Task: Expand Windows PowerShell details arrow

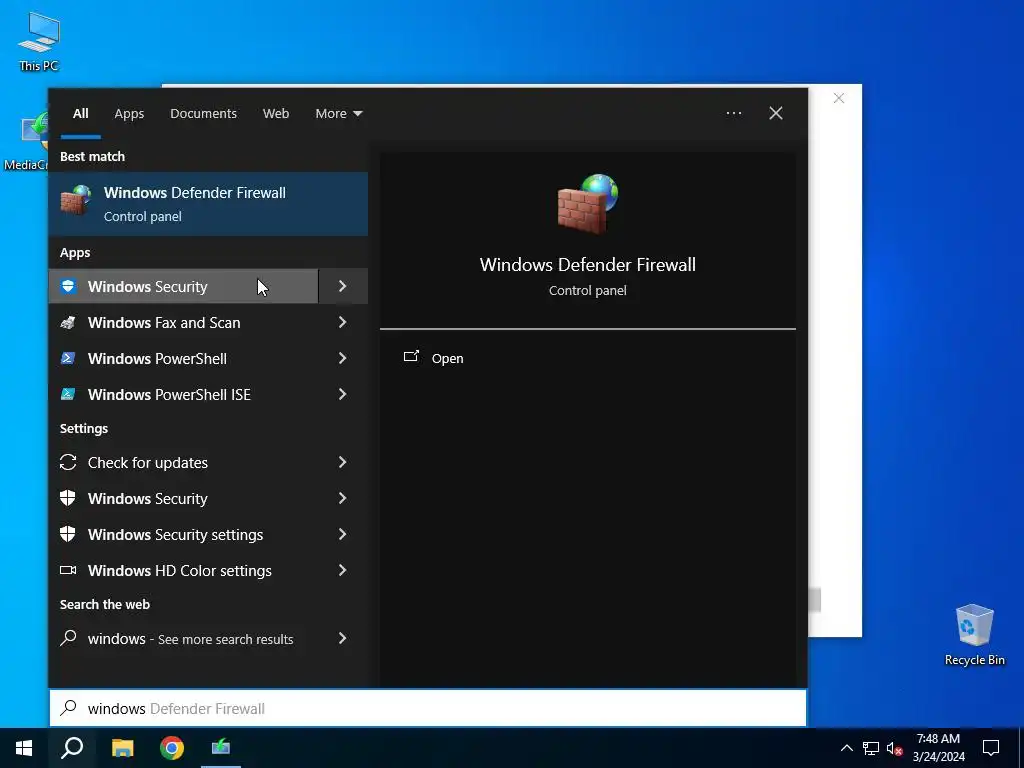Action: coord(343,358)
